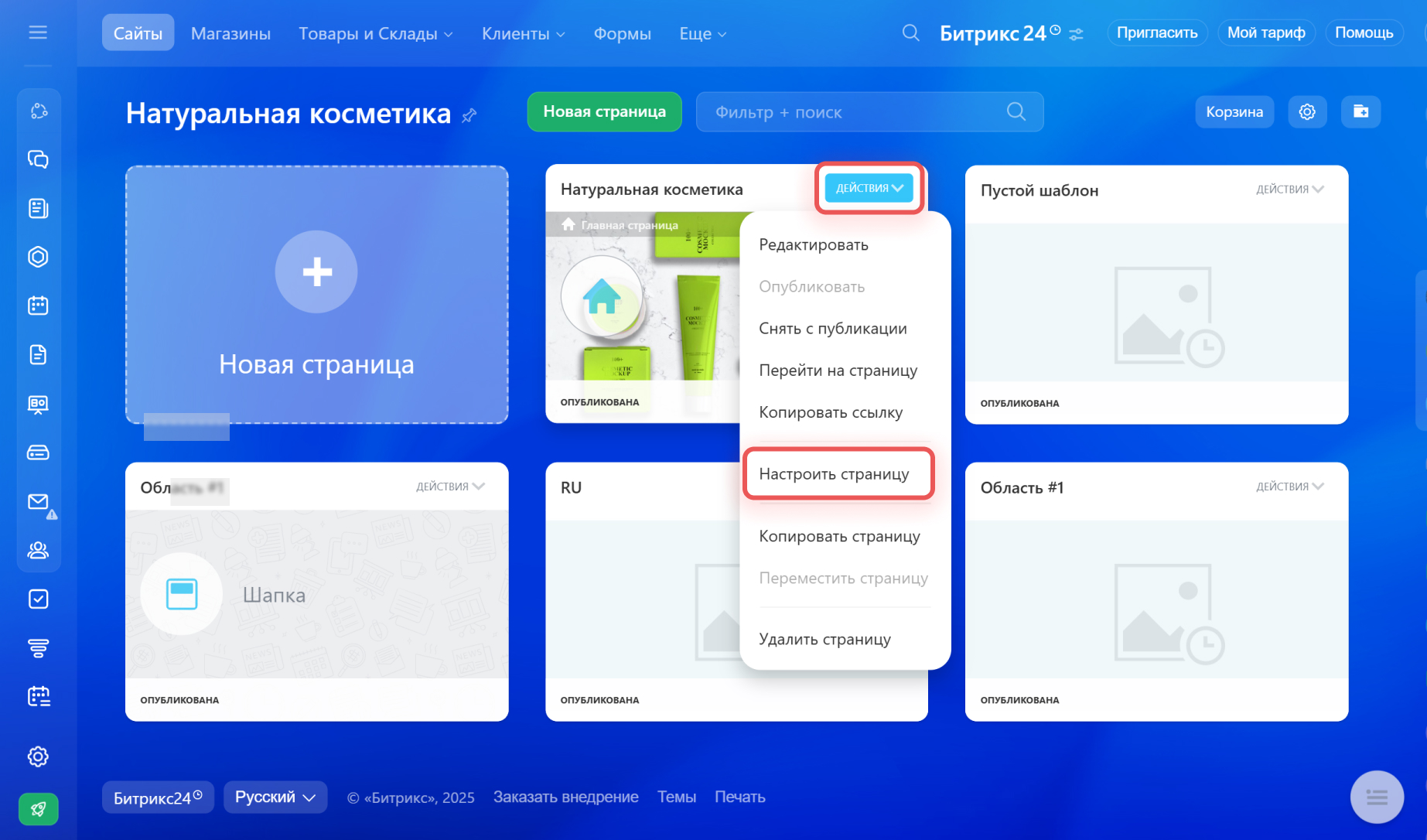The height and width of the screenshot is (840, 1427).
Task: Click the green Новая страница button
Action: click(604, 112)
